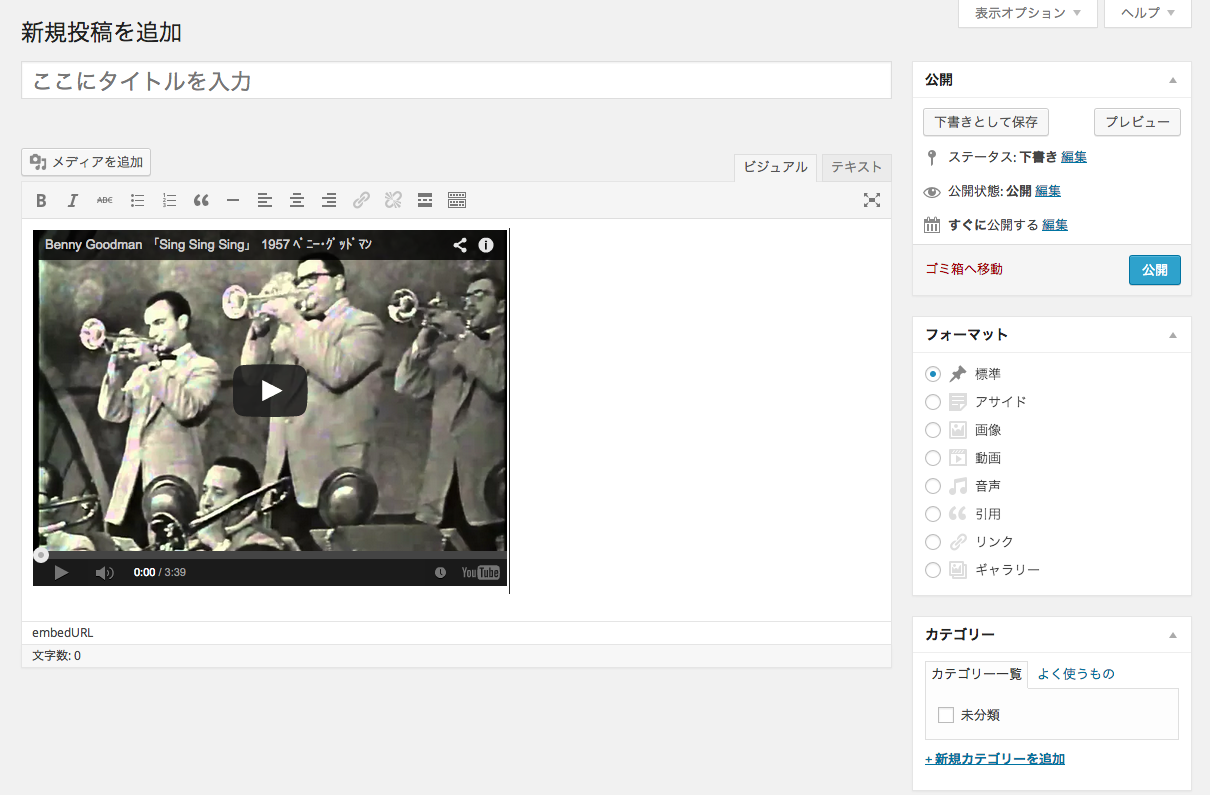Move post to trash via ゴミ箱へ移動
Screen dimensions: 1210x795
coord(964,269)
